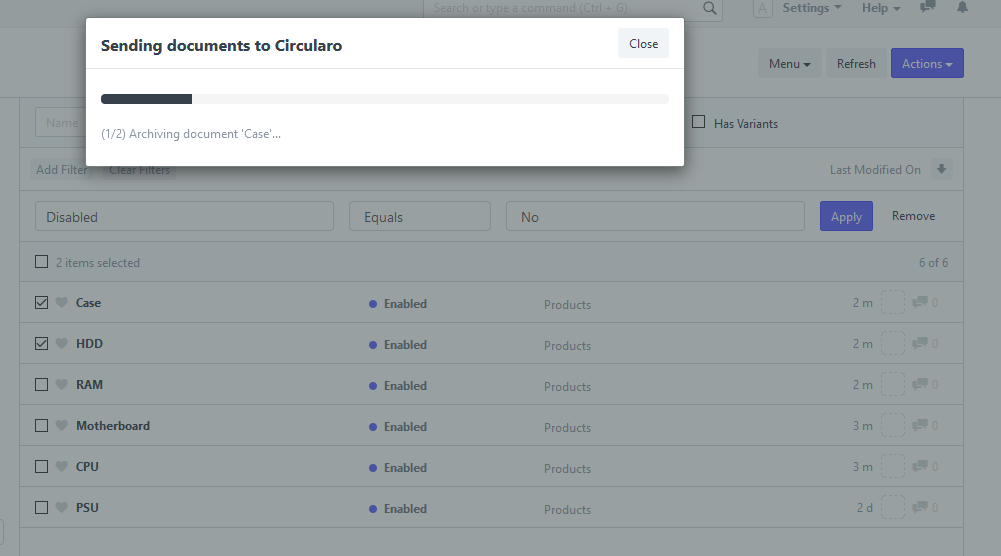The height and width of the screenshot is (556, 1001).
Task: Open the Settings dropdown
Action: 812,8
